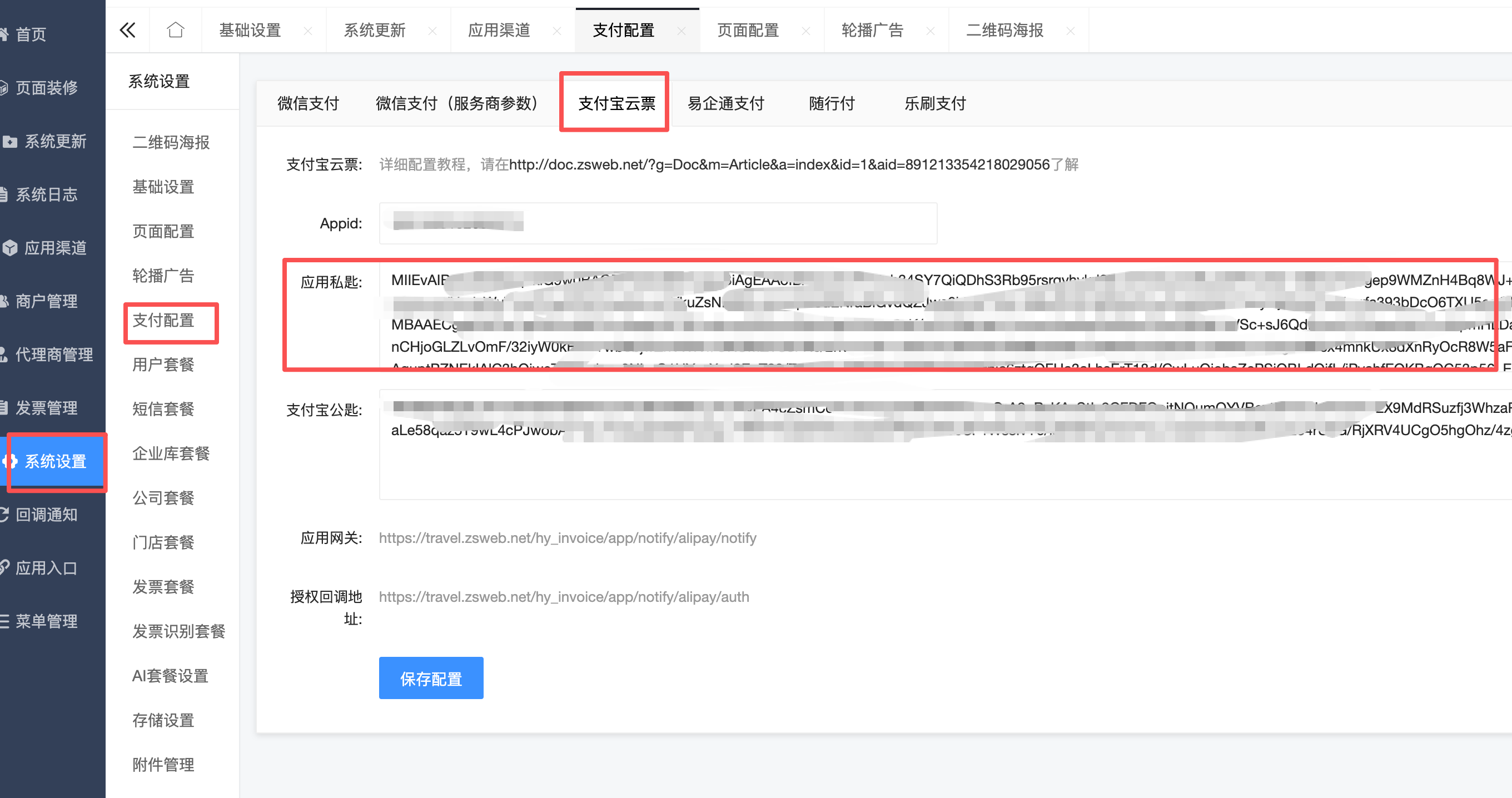Select the 易企通支付 payment tab
The height and width of the screenshot is (798, 1512).
726,103
